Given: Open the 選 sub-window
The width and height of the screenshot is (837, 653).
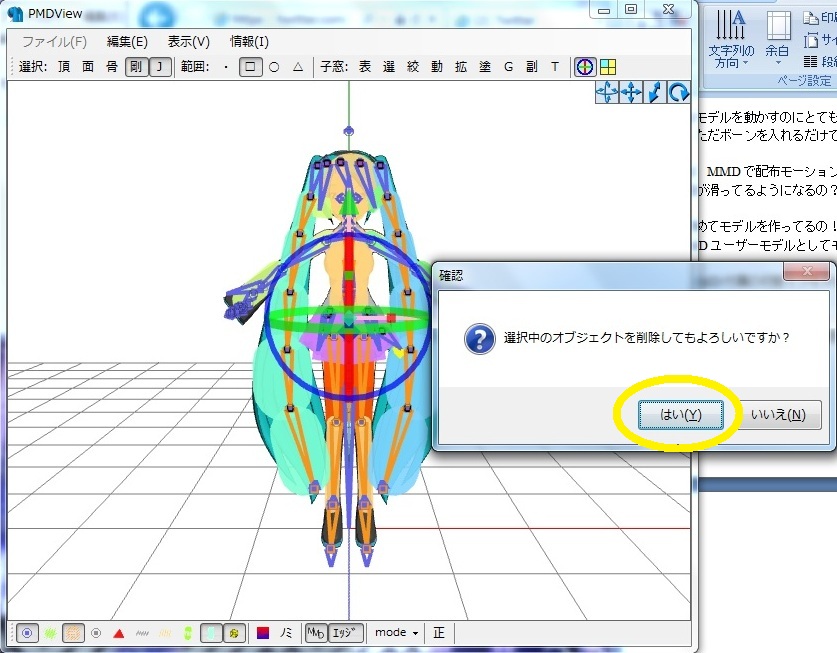Looking at the screenshot, I should click(x=389, y=67).
